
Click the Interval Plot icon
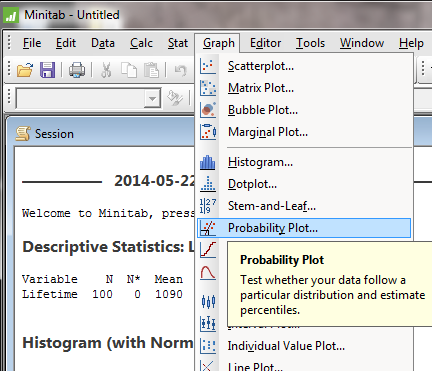[x=208, y=324]
